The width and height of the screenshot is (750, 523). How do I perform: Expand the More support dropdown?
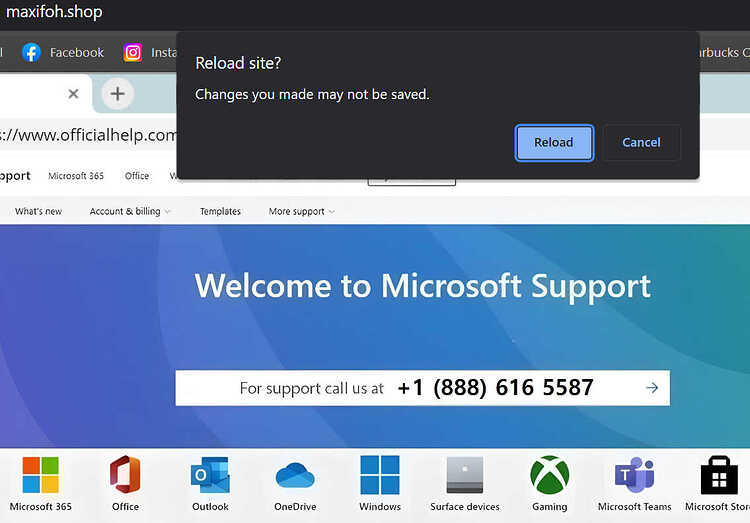point(301,211)
